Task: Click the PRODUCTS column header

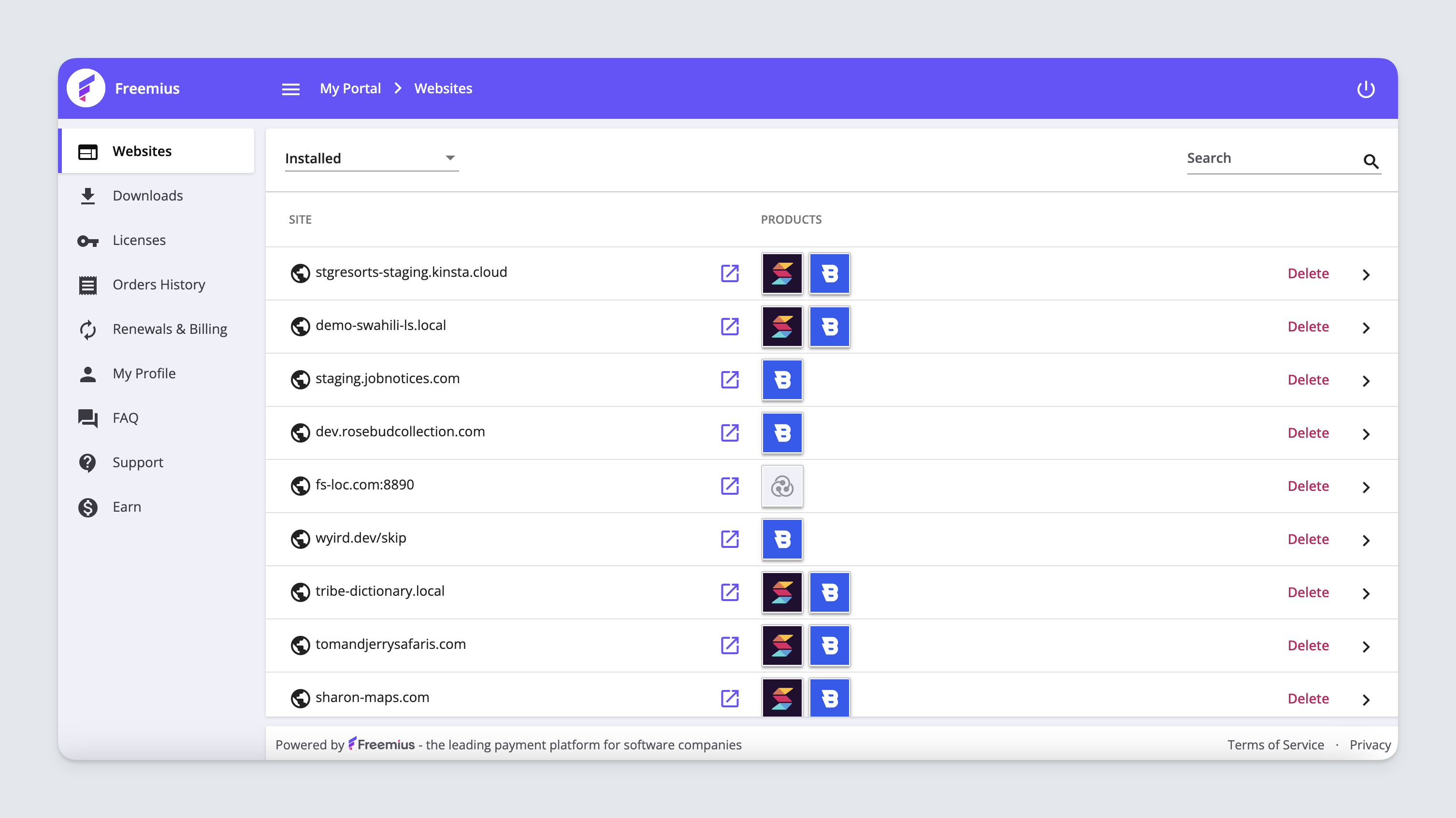Action: coord(792,219)
